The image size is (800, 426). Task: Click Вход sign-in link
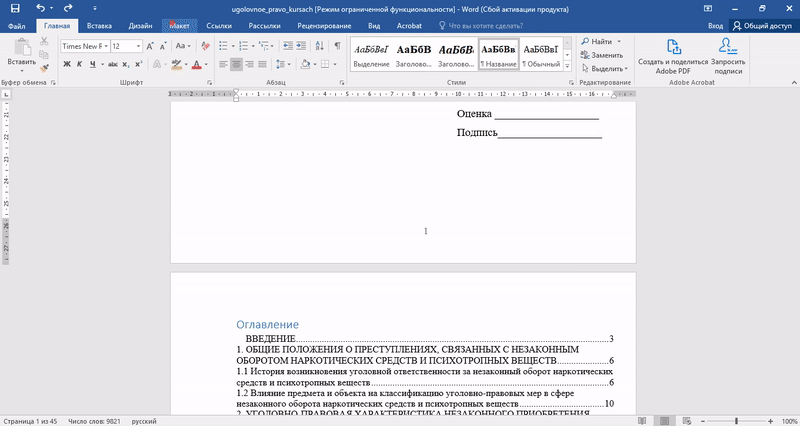point(715,26)
